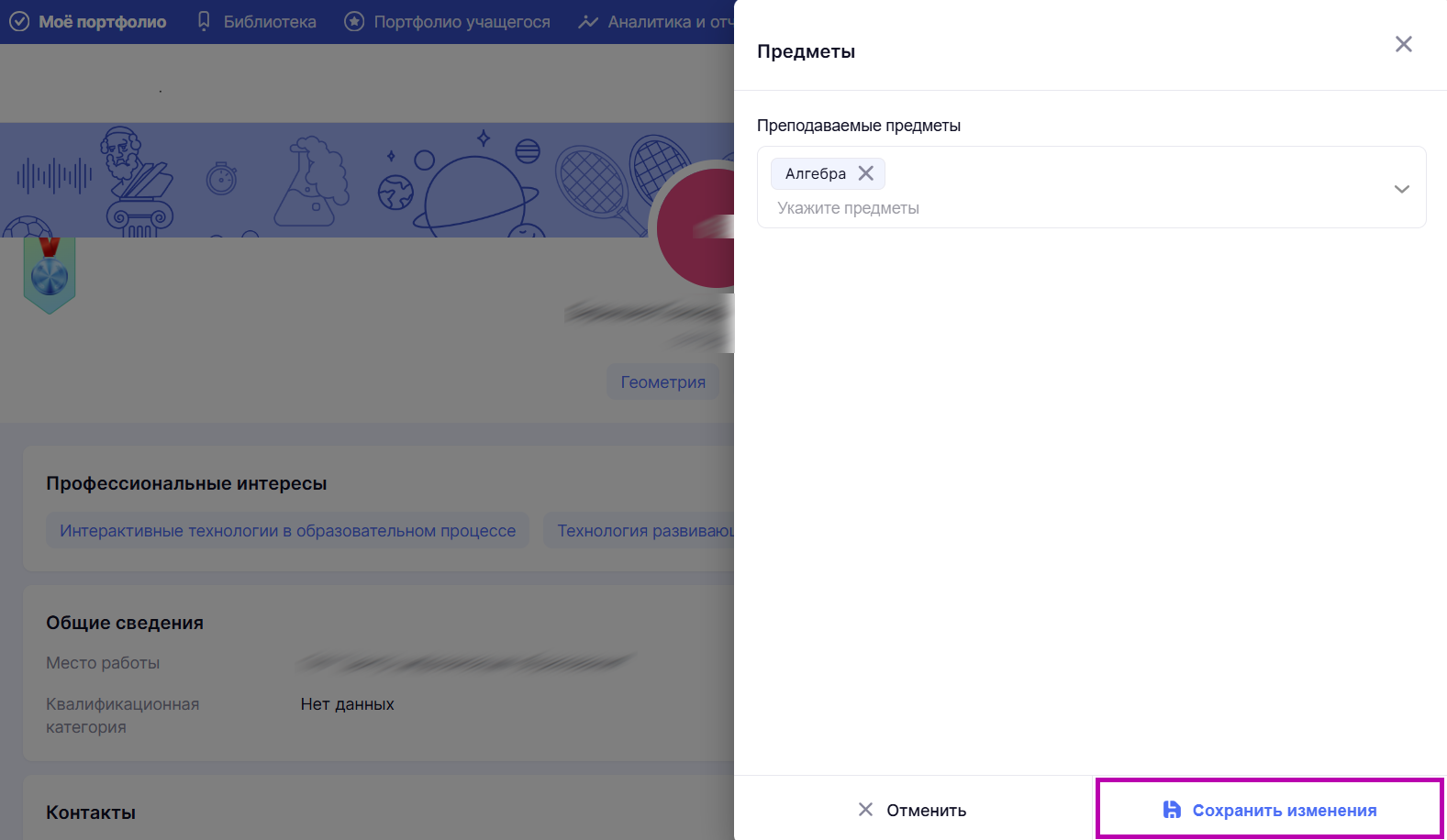Click the Общие сведения heading
This screenshot has width=1447, height=840.
(x=125, y=623)
